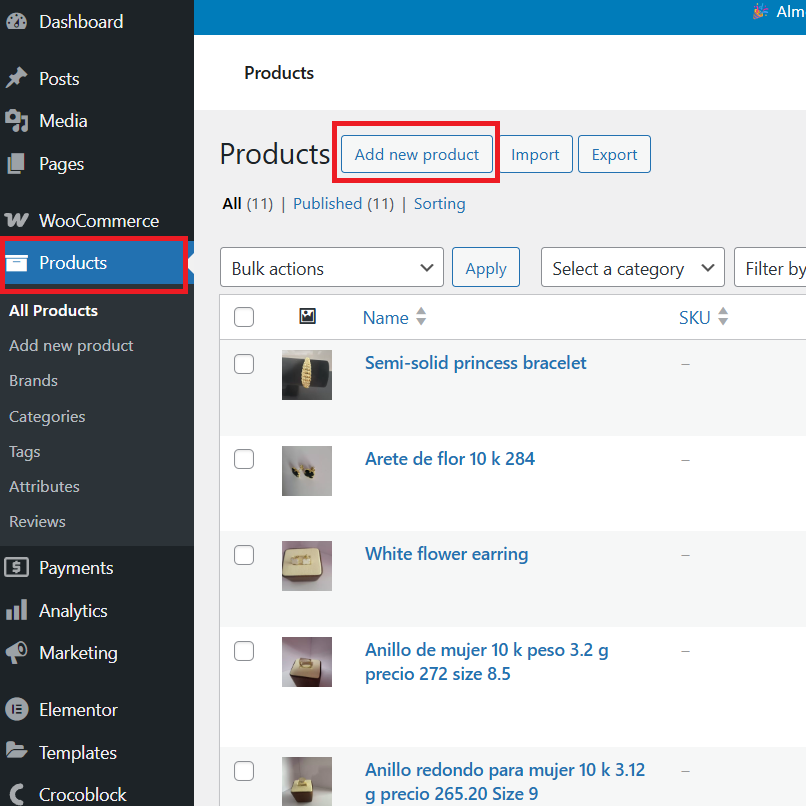806x806 pixels.
Task: Open White flower earring product link
Action: [446, 554]
